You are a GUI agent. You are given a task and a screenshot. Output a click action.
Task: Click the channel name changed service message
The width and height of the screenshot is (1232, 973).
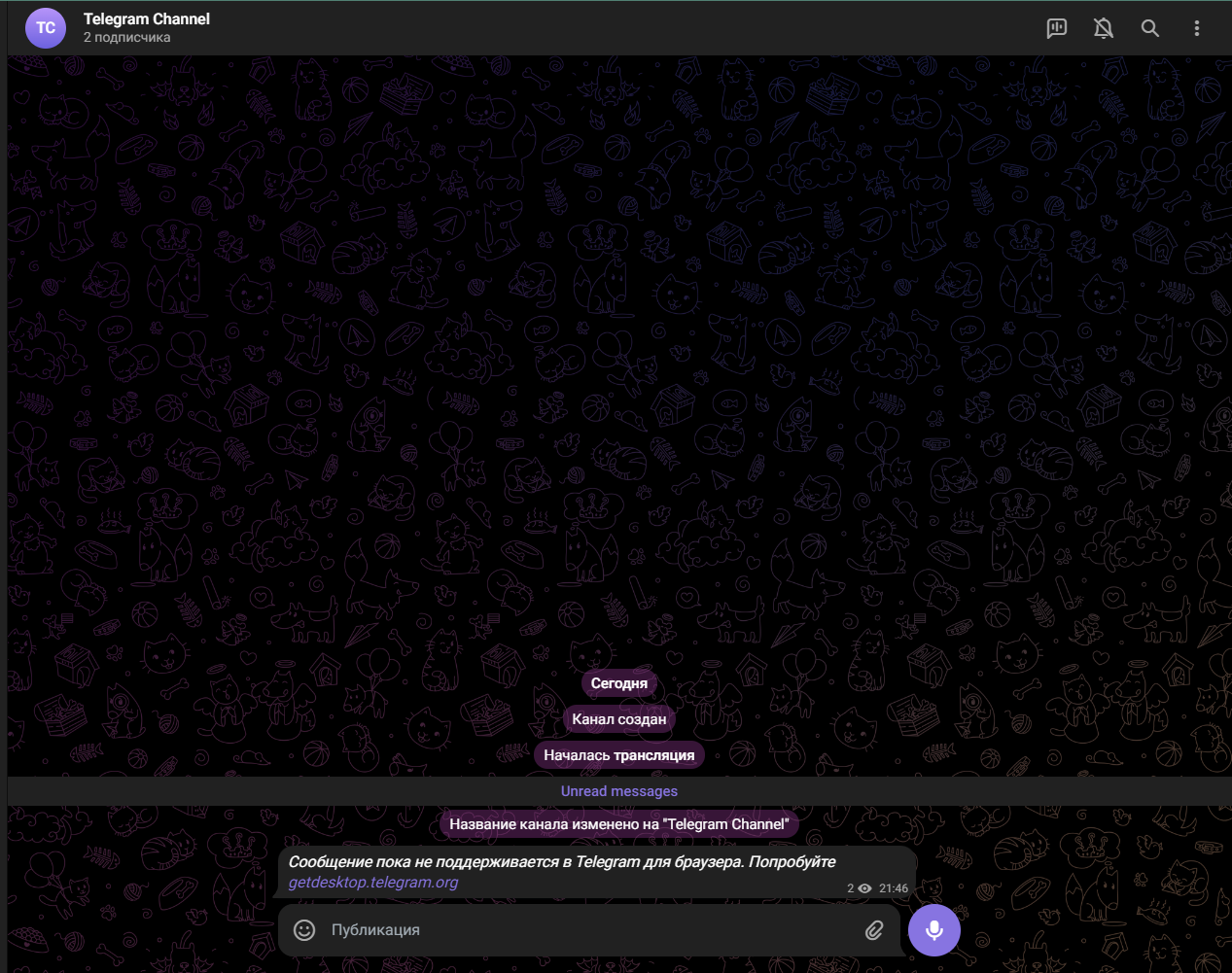[x=619, y=824]
